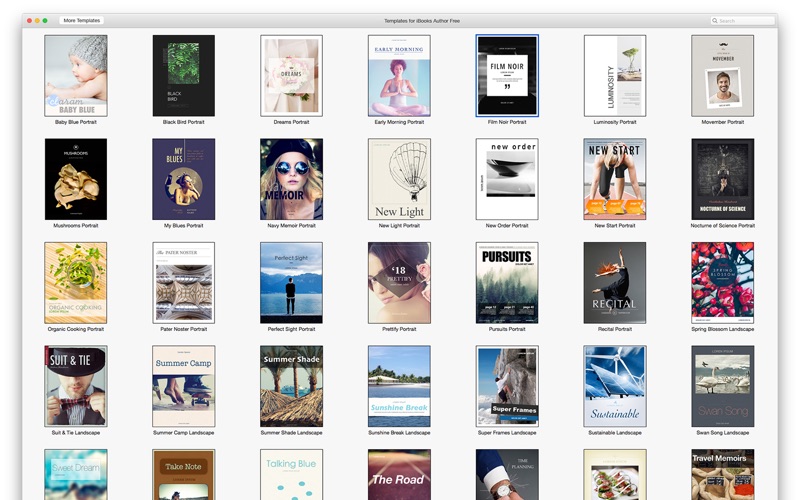Select the Baby Blue Portrait template
Screen dimensions: 800x500
point(76,76)
